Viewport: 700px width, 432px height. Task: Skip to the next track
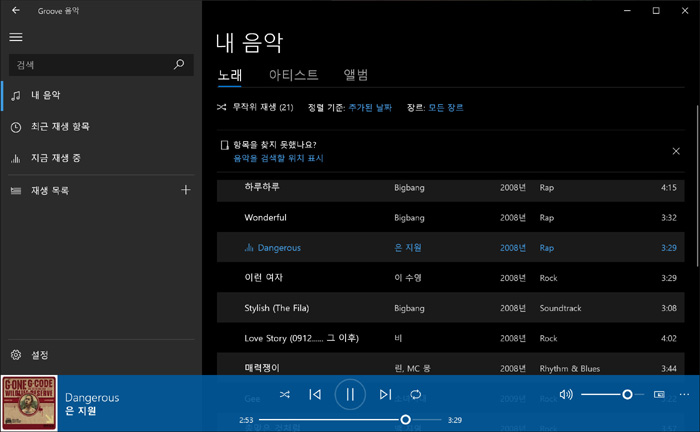point(385,395)
